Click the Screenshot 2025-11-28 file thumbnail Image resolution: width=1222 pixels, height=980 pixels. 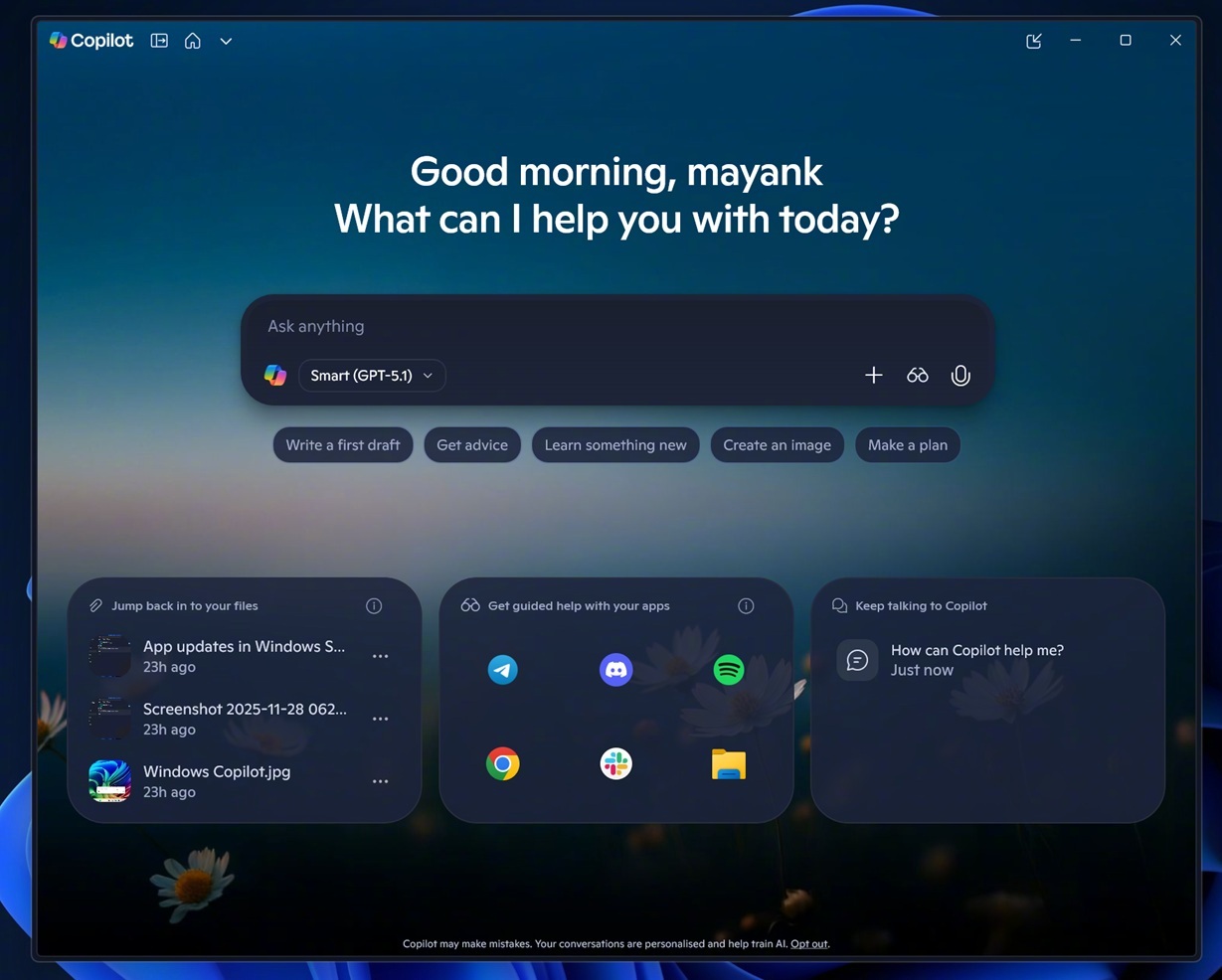click(109, 719)
